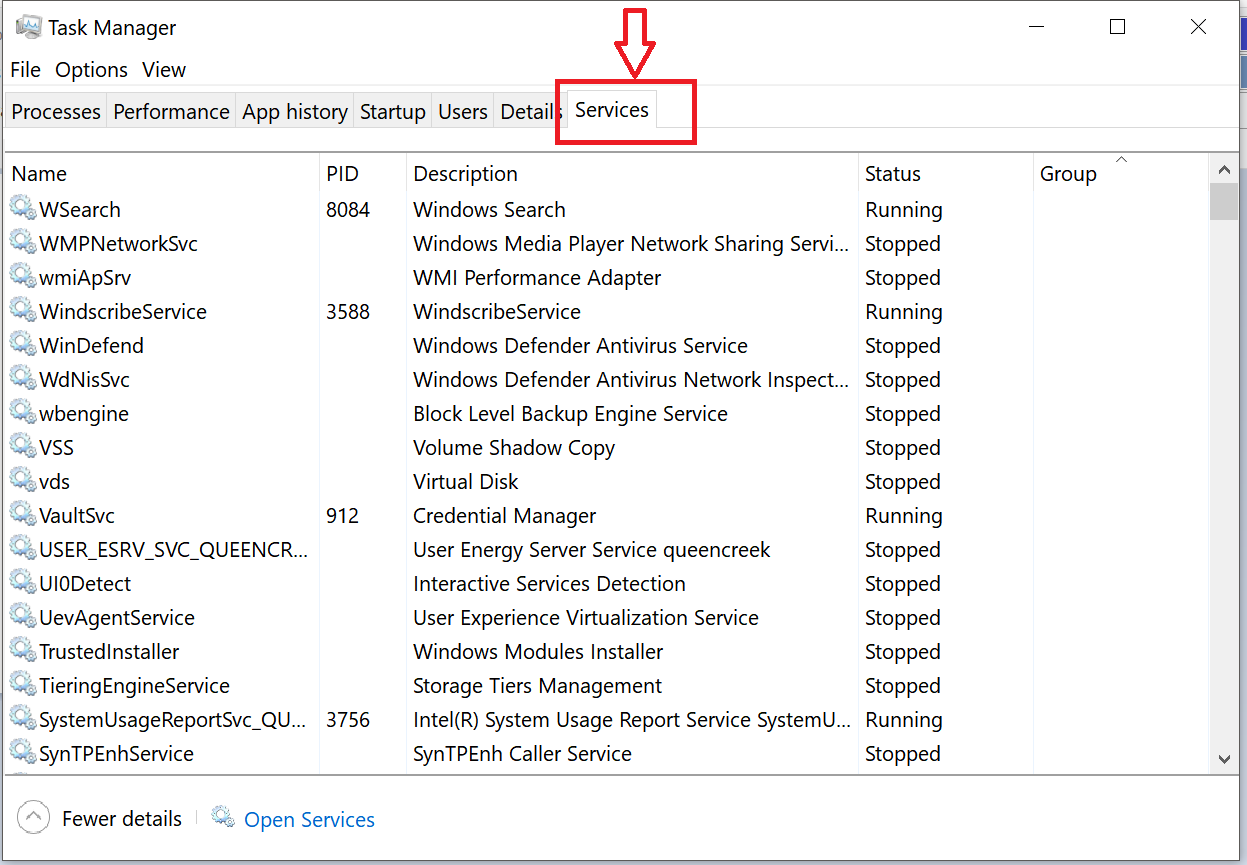The height and width of the screenshot is (865, 1247).
Task: Click the SystemUsageReportSvc gear icon
Action: click(23, 719)
